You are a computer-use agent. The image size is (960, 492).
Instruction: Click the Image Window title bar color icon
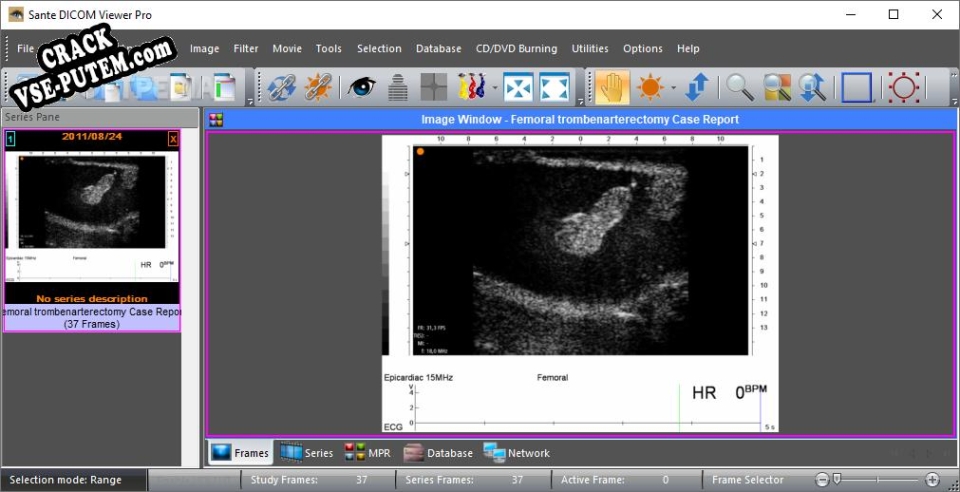(216, 119)
